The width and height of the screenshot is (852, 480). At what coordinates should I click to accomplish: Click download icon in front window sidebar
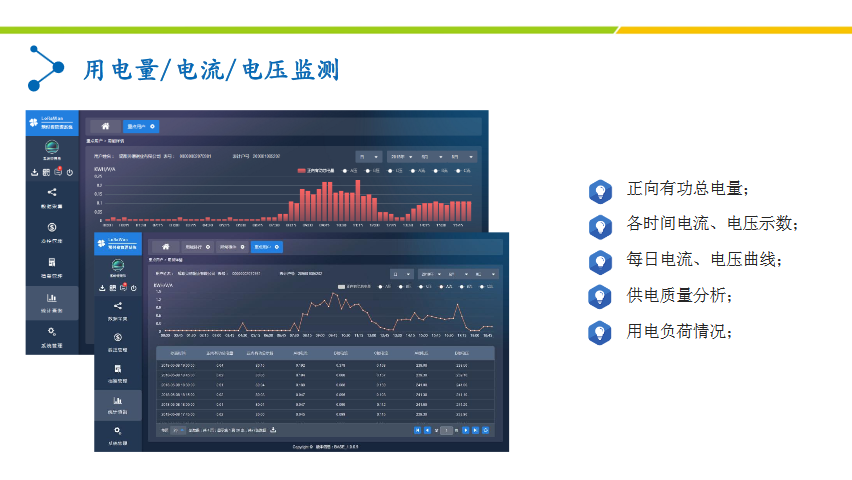click(x=102, y=289)
